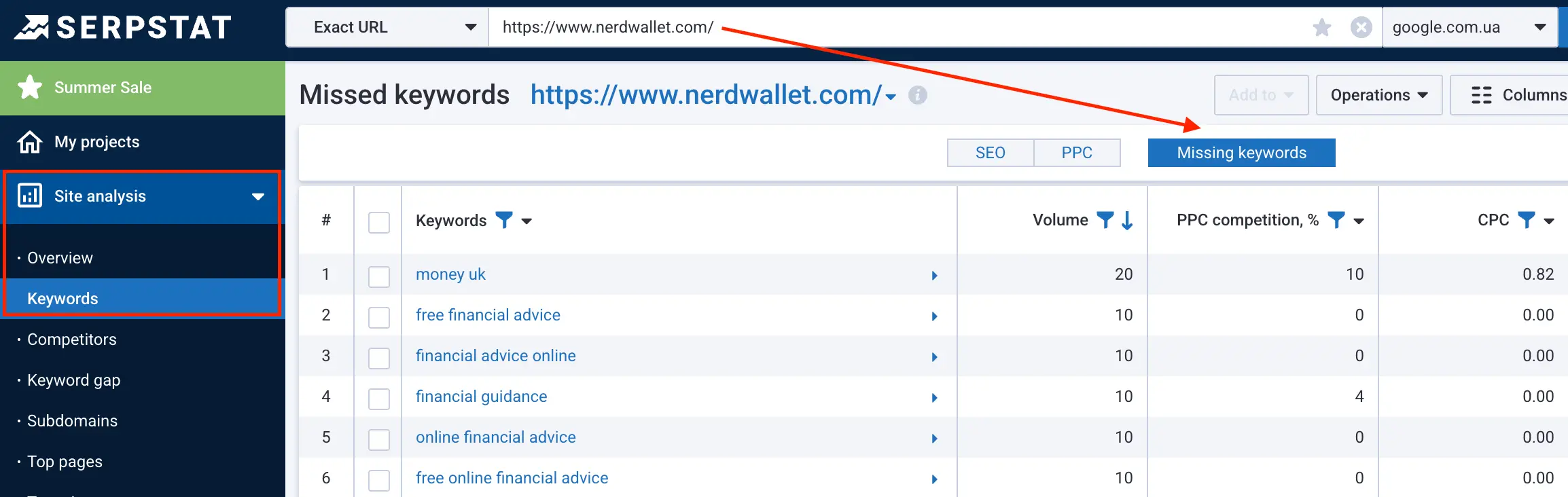This screenshot has height=497, width=1568.
Task: Switch to the PPC tab
Action: (x=1077, y=153)
